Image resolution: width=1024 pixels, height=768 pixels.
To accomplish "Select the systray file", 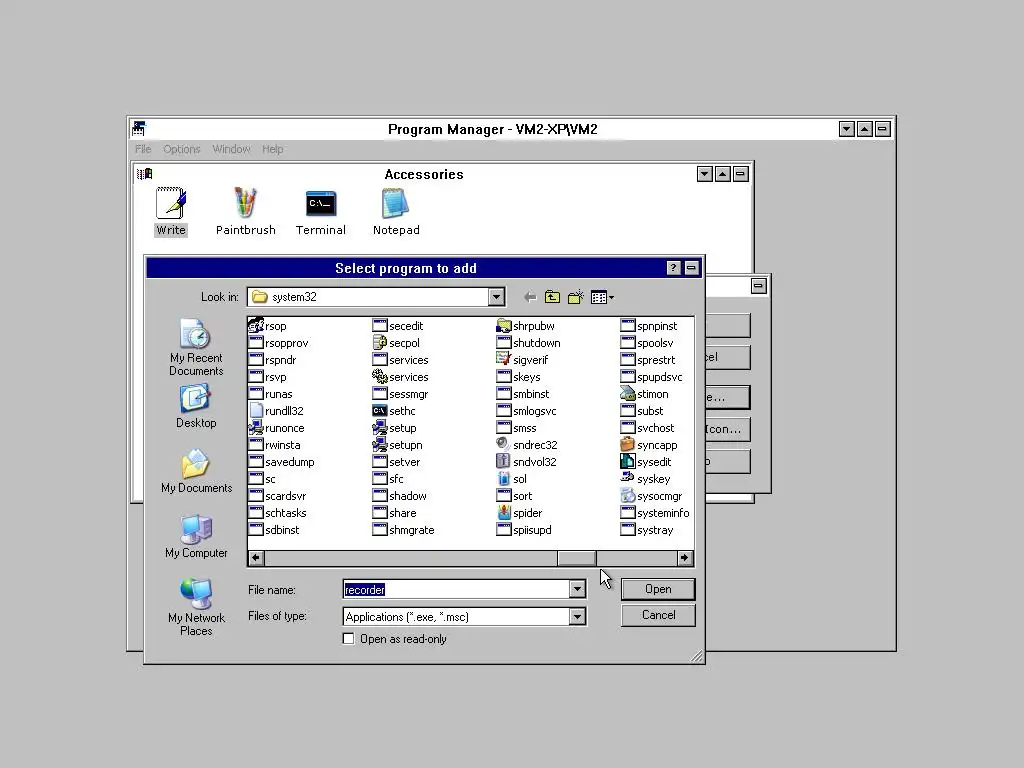I will (647, 529).
